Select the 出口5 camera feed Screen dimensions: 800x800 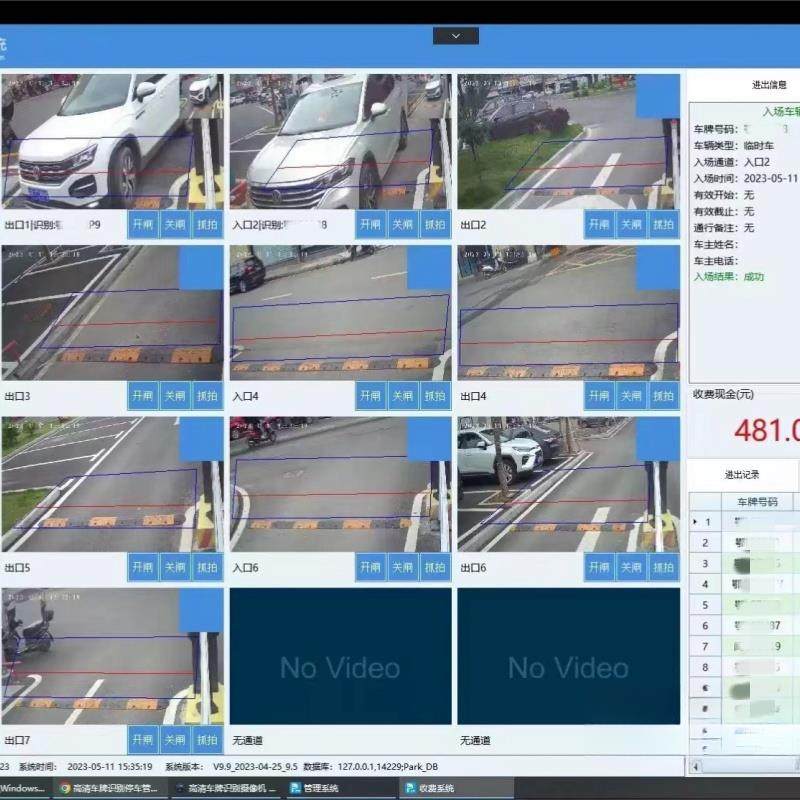112,484
